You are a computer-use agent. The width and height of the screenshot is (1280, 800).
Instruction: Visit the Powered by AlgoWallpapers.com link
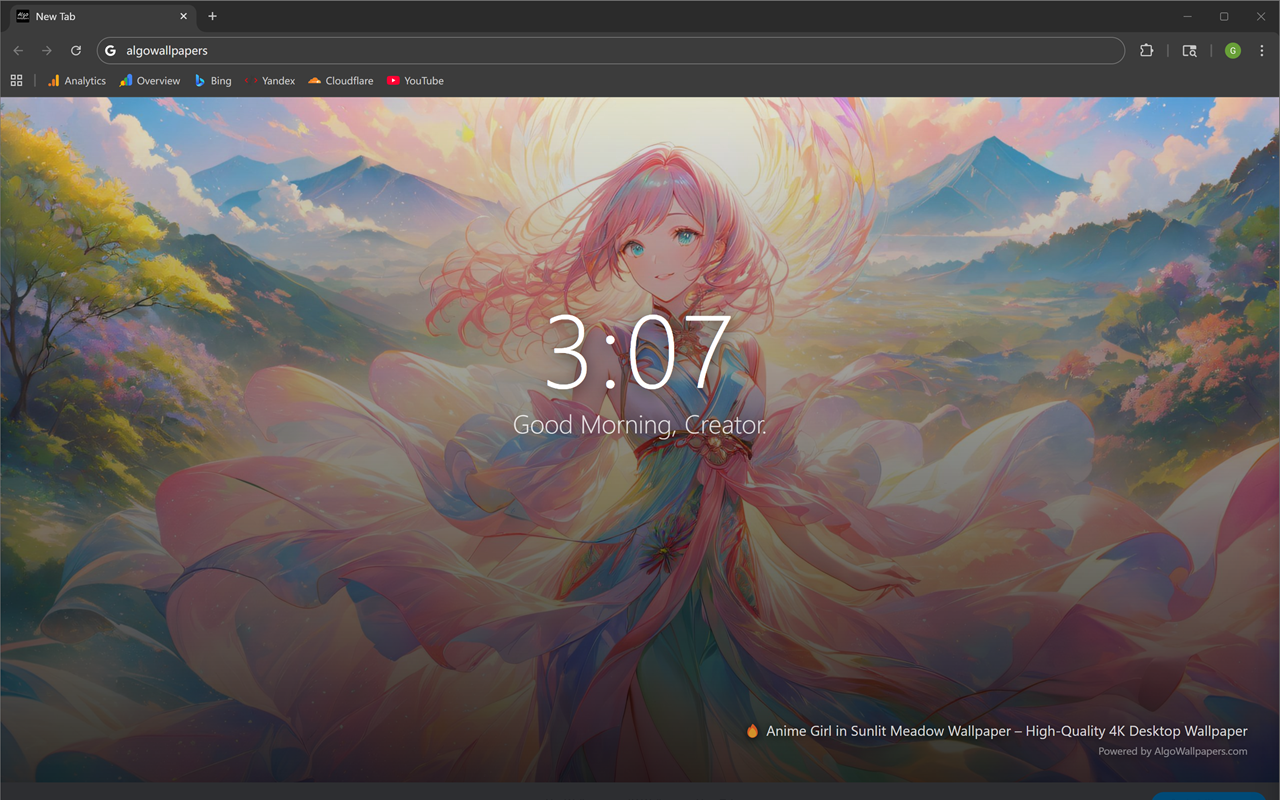click(x=1172, y=751)
